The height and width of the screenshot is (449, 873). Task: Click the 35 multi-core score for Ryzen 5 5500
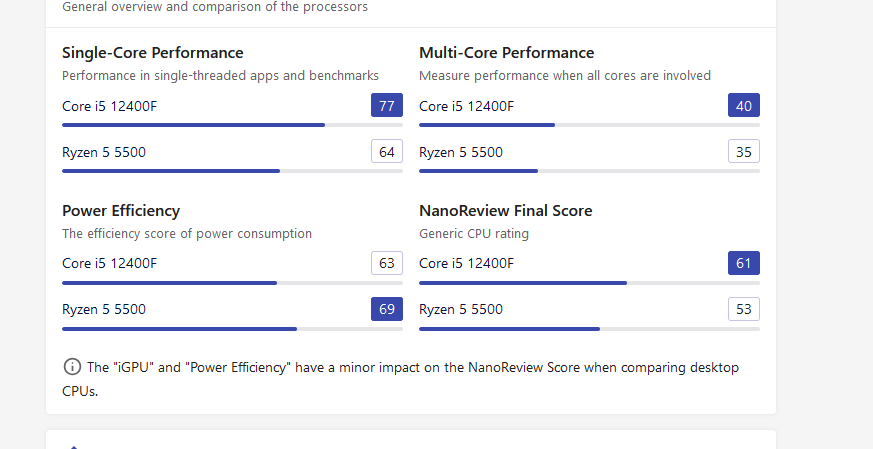coord(744,152)
